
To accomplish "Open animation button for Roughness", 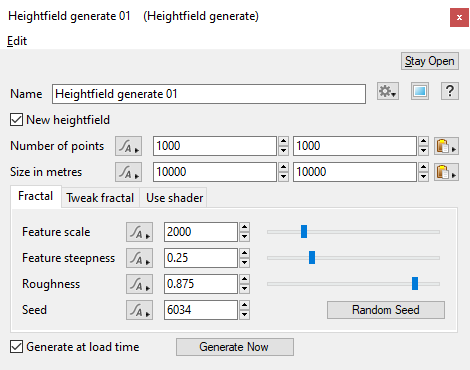I will (139, 284).
